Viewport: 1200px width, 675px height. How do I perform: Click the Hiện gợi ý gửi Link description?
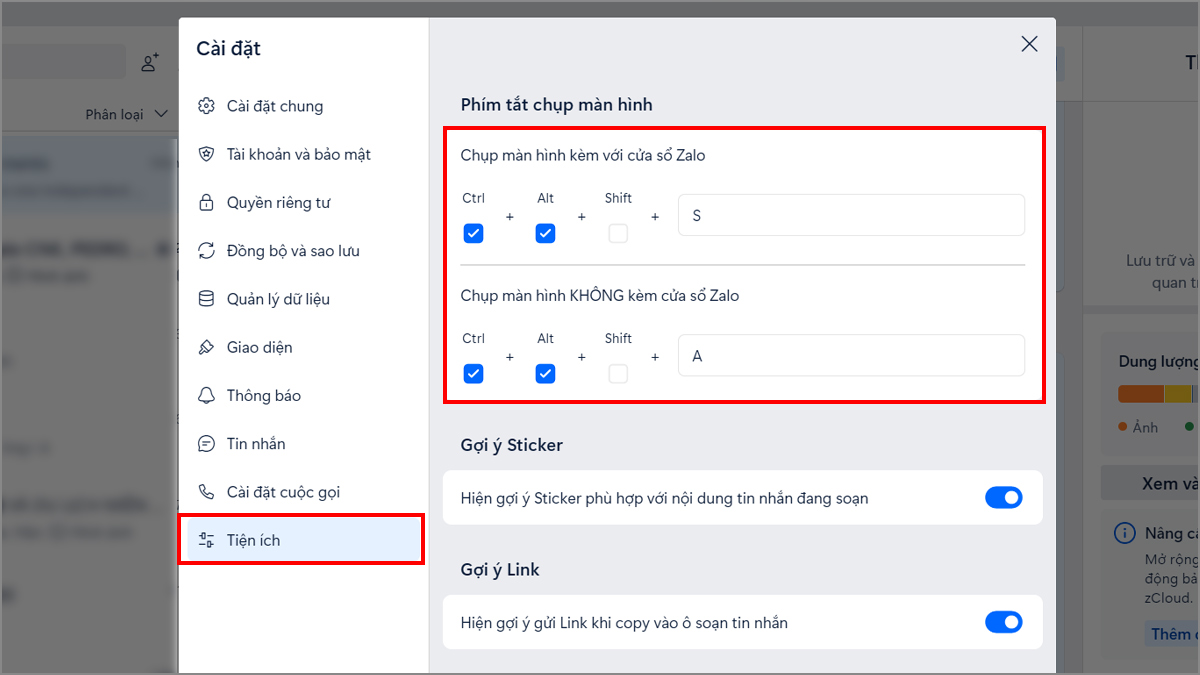[624, 623]
